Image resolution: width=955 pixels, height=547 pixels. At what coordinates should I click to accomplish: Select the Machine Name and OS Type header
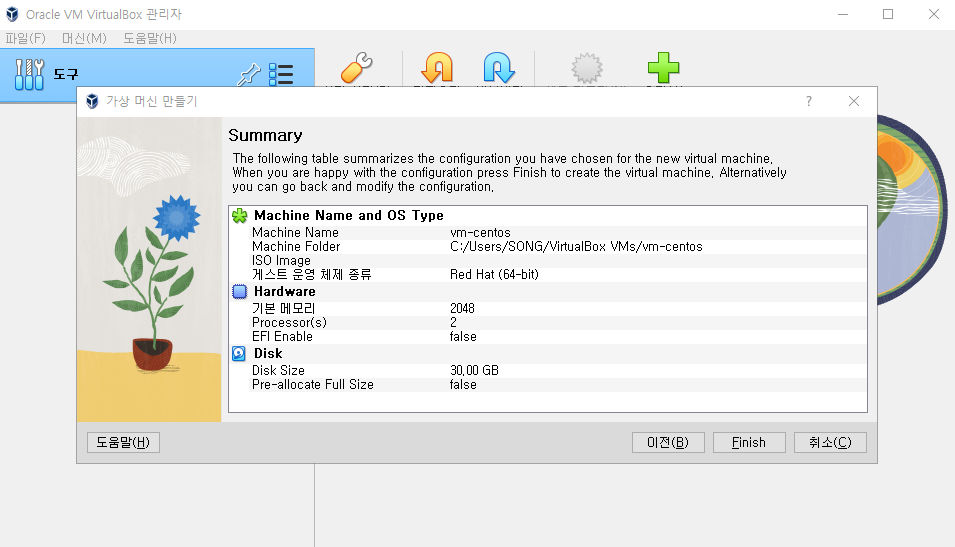point(348,216)
